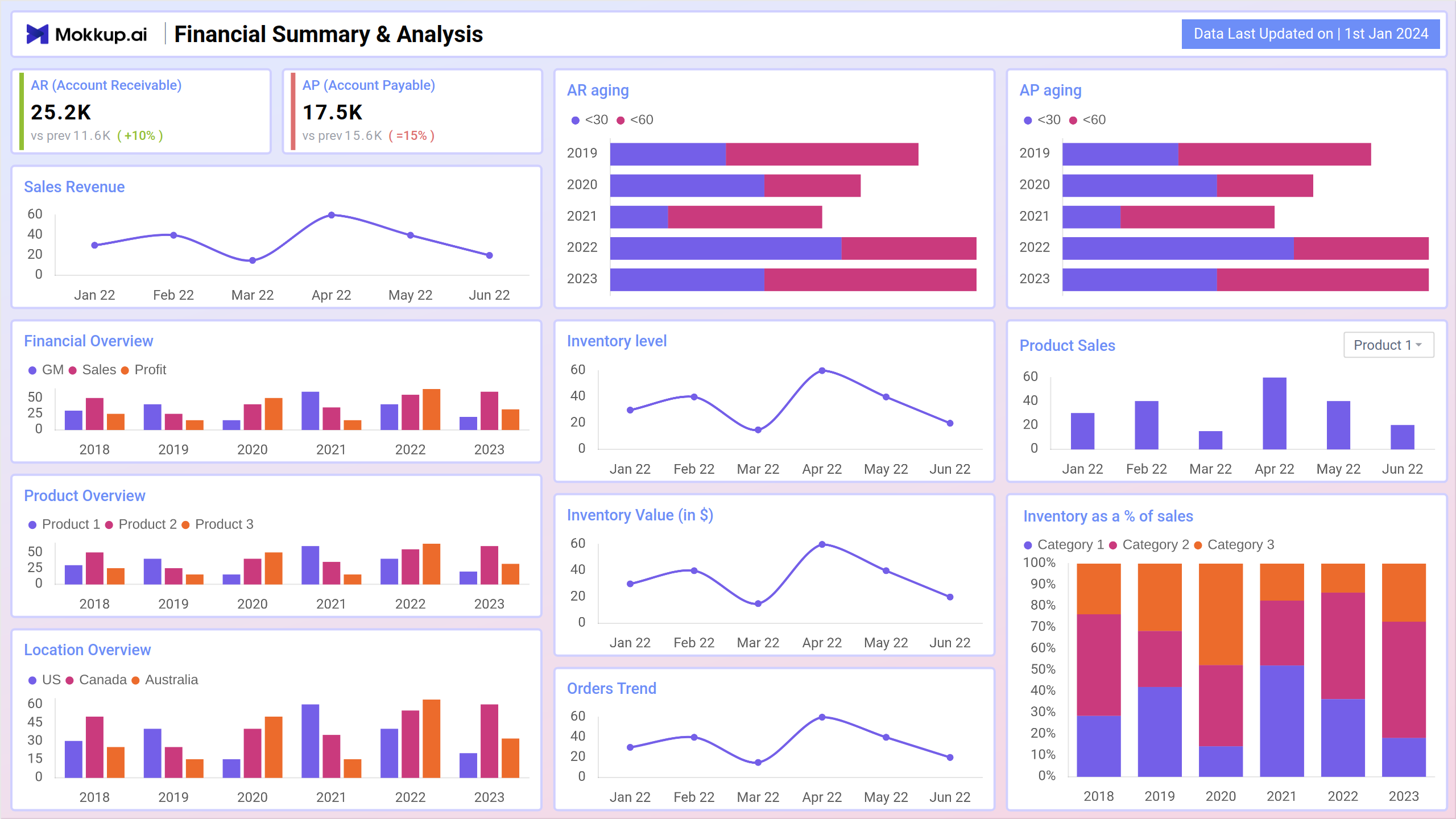Screen dimensions: 1456x819
Task: Click 2021 purple US bar in Location Overview
Action: coord(311,741)
